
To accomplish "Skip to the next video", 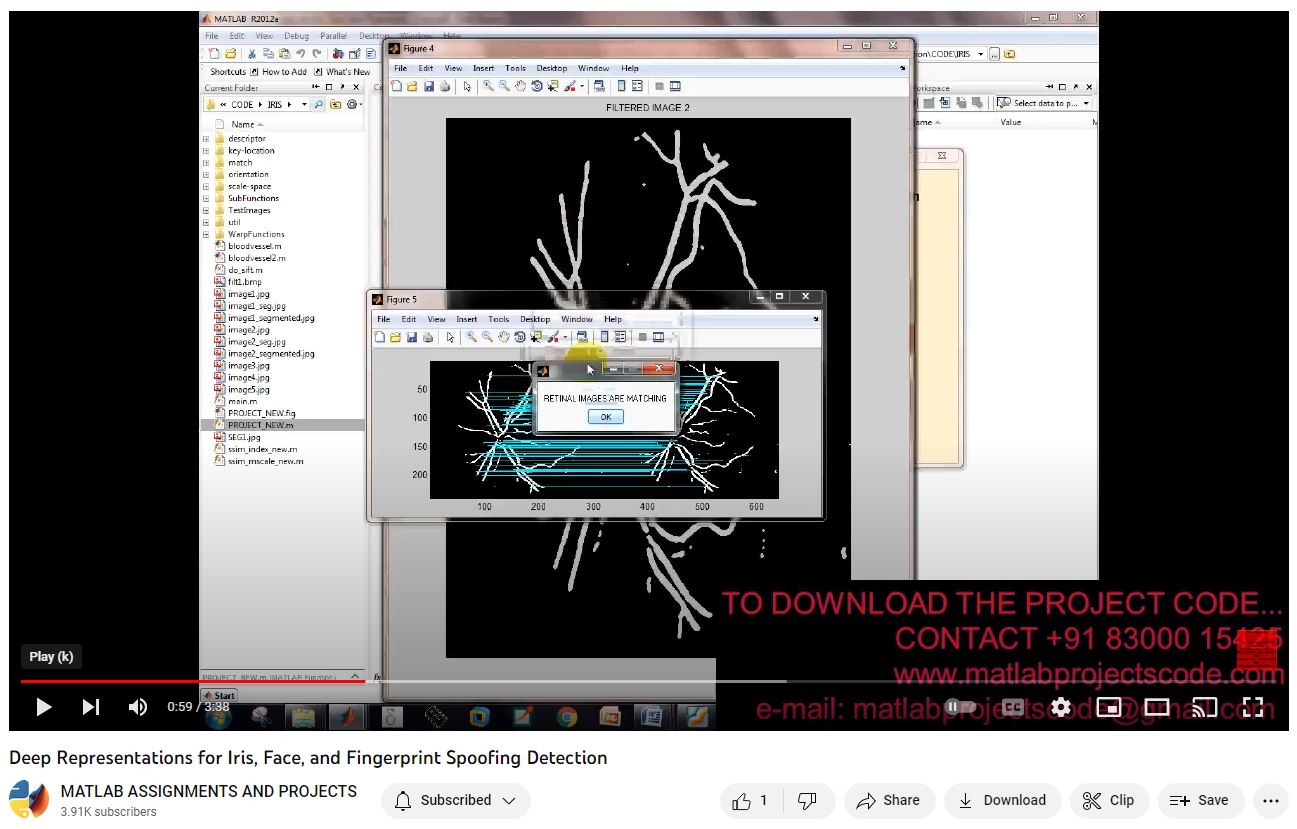I will (91, 707).
